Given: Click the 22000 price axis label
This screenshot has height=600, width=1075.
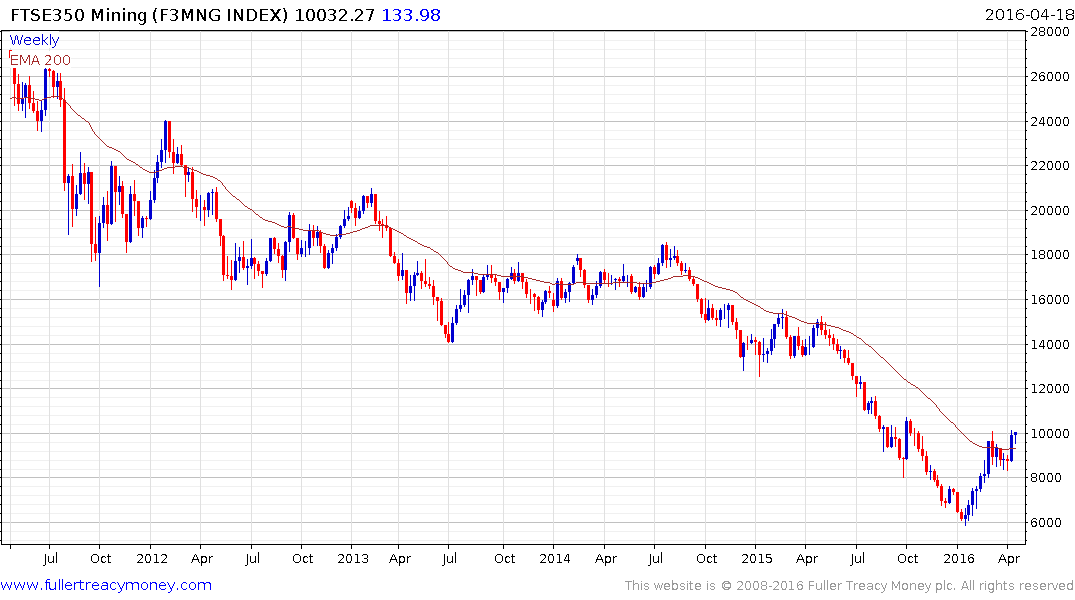Looking at the screenshot, I should 1050,165.
